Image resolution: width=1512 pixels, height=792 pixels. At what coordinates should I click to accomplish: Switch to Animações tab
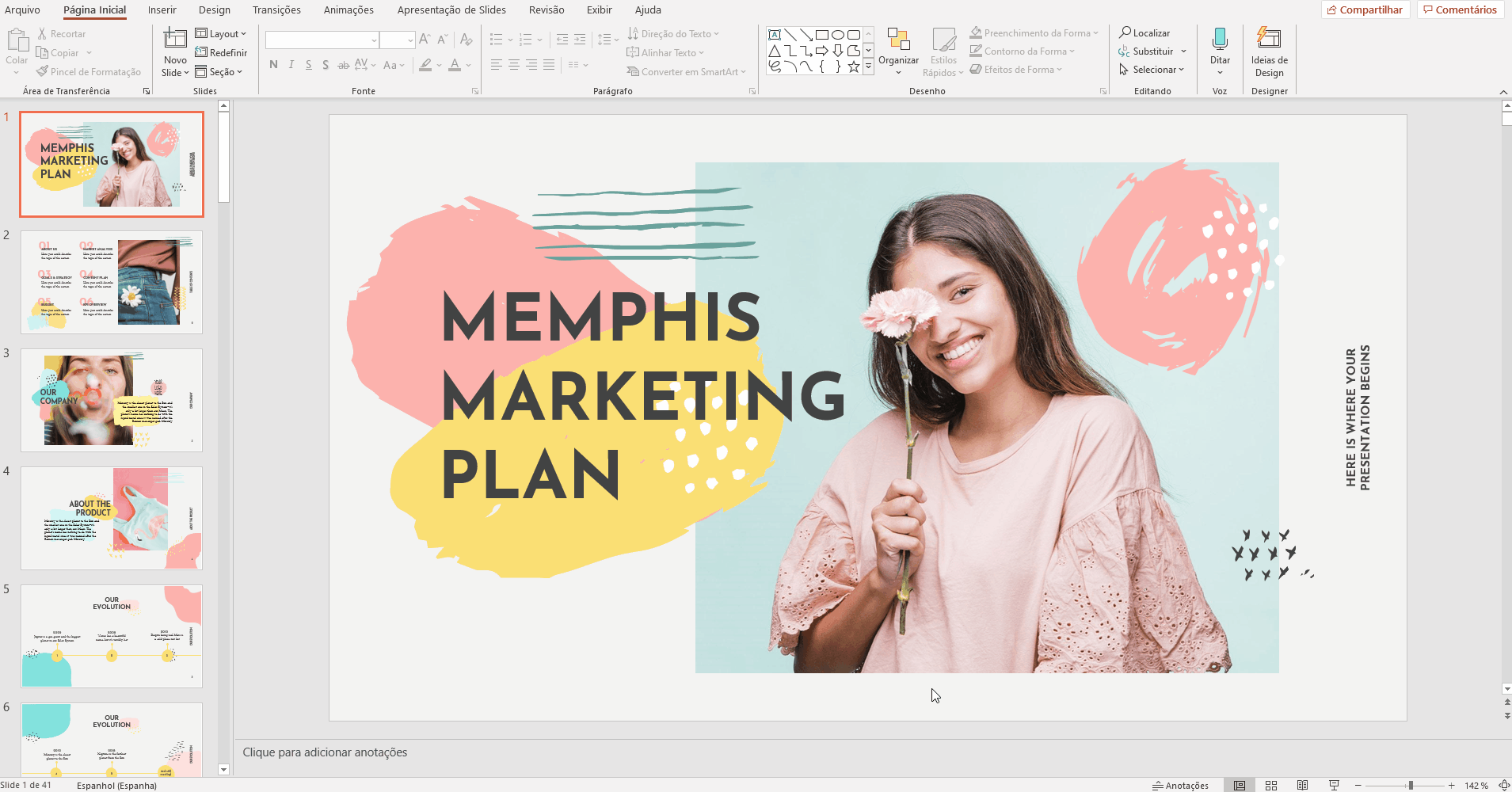click(x=348, y=10)
